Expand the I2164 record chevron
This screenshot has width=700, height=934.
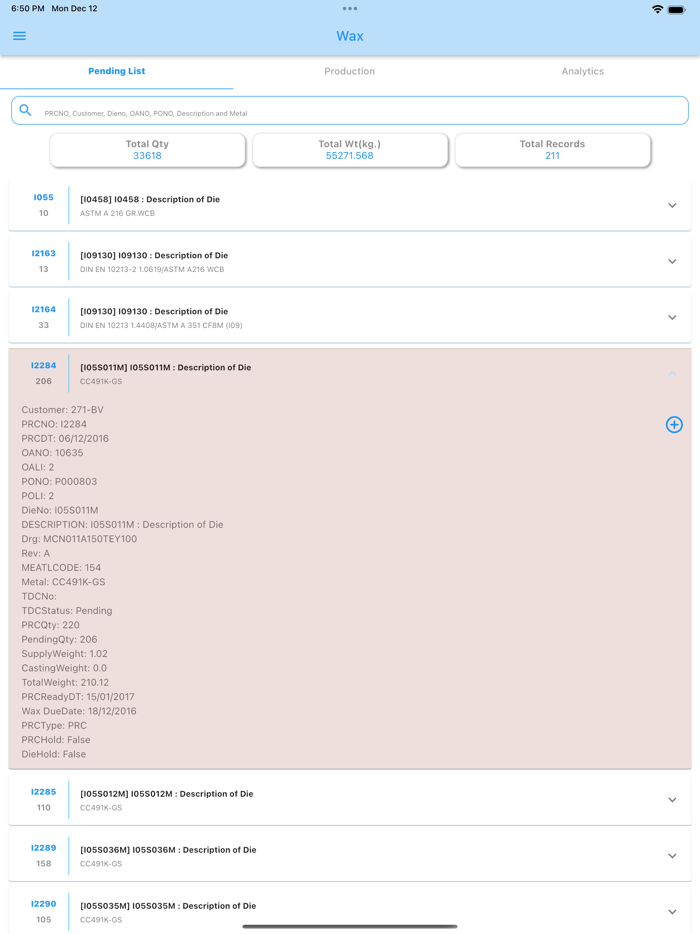click(672, 318)
